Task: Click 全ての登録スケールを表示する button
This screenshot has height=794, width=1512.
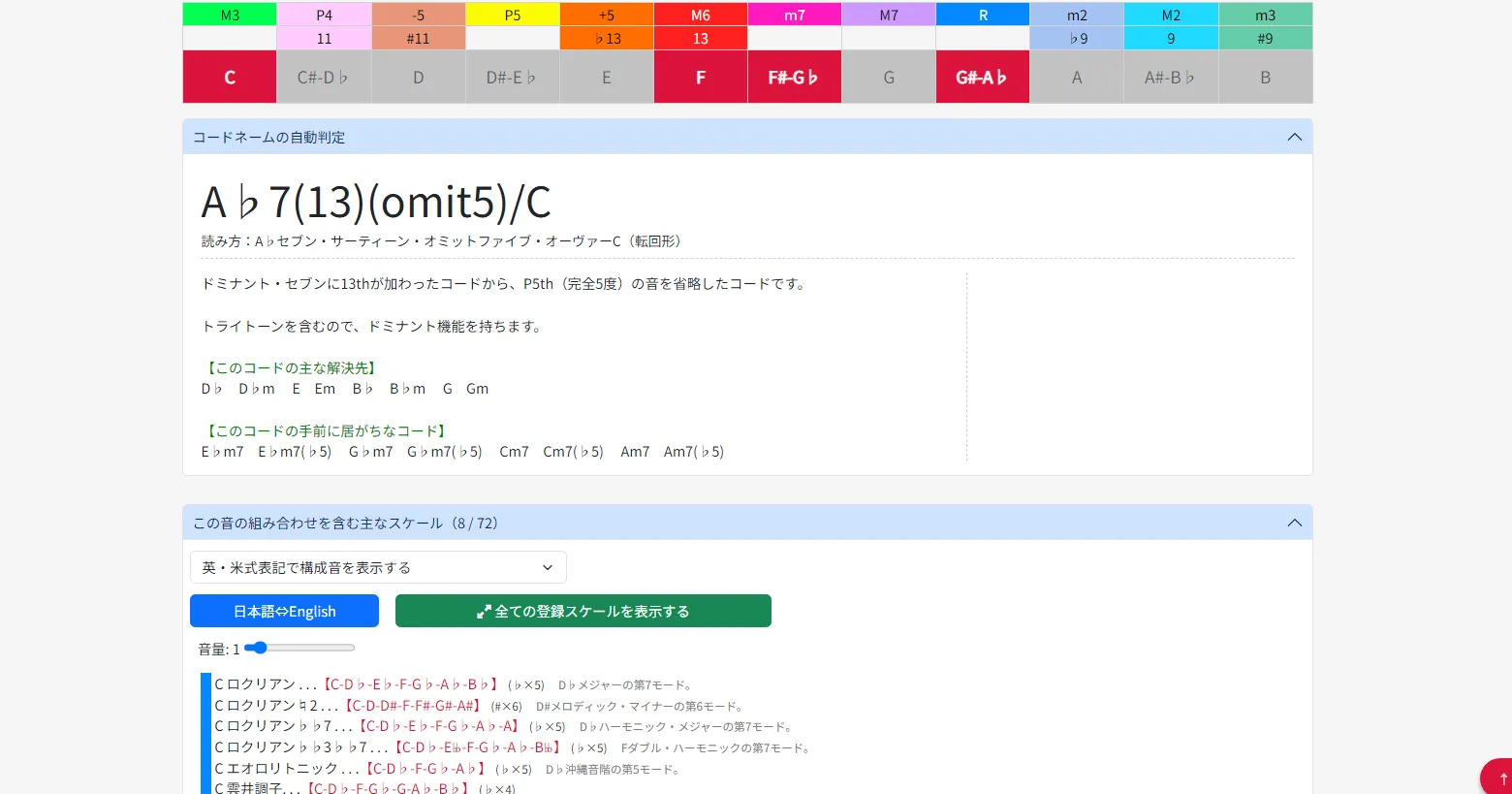Action: pyautogui.click(x=583, y=611)
